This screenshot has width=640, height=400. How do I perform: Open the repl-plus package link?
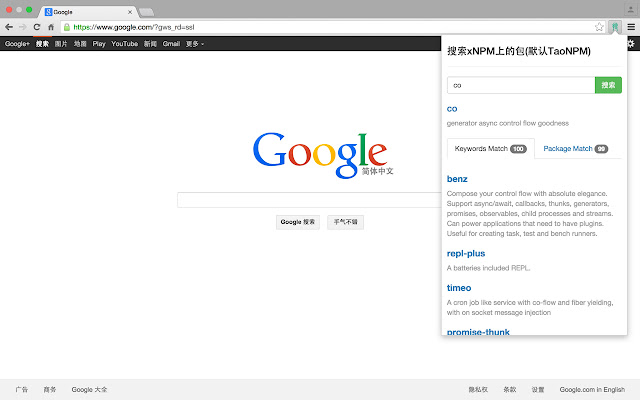tap(466, 253)
